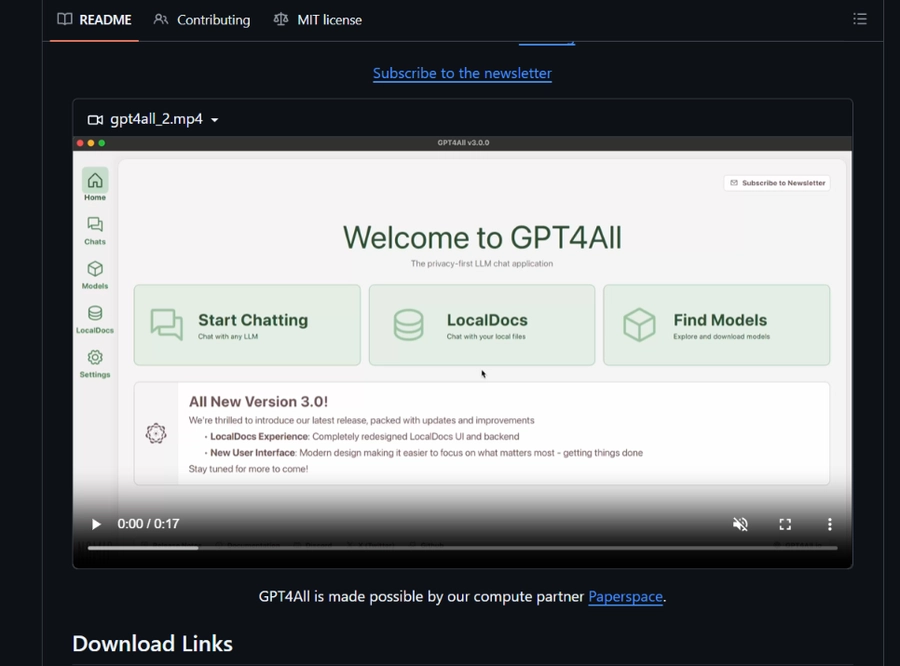Click the Find Models card

pos(716,325)
